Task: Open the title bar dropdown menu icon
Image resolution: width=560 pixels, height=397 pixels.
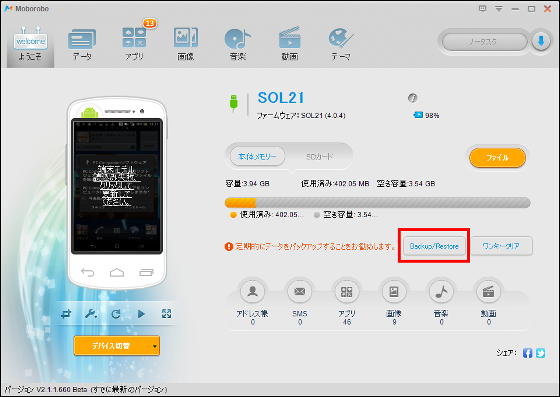Action: pos(499,9)
